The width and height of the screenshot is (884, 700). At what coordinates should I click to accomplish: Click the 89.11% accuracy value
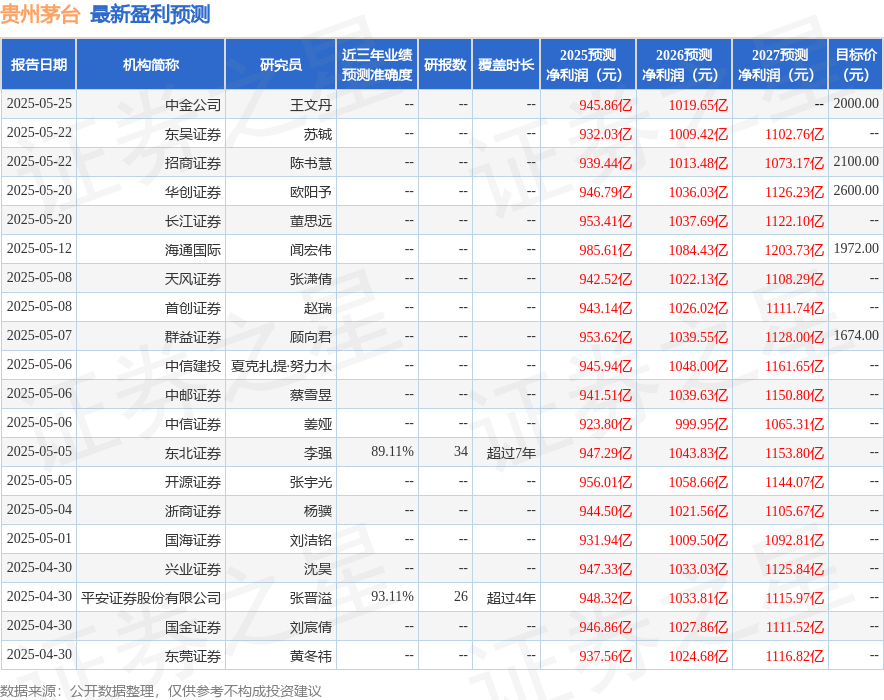coord(392,451)
